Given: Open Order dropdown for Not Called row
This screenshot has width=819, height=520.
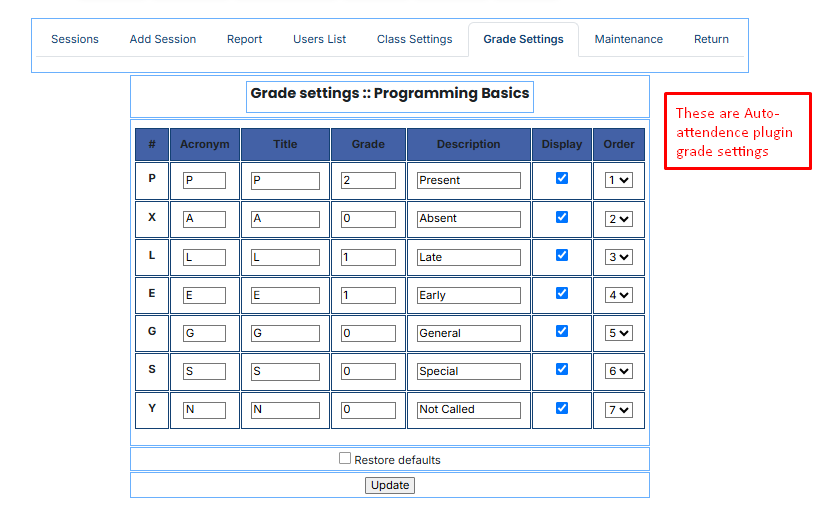Looking at the screenshot, I should click(618, 410).
